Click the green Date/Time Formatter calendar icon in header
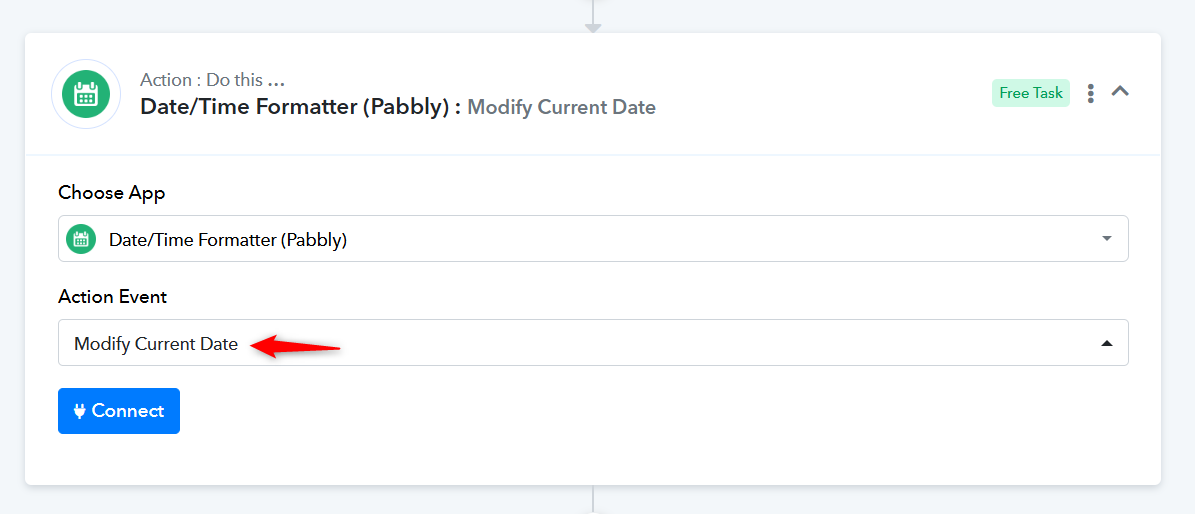The height and width of the screenshot is (514, 1195). coord(85,94)
